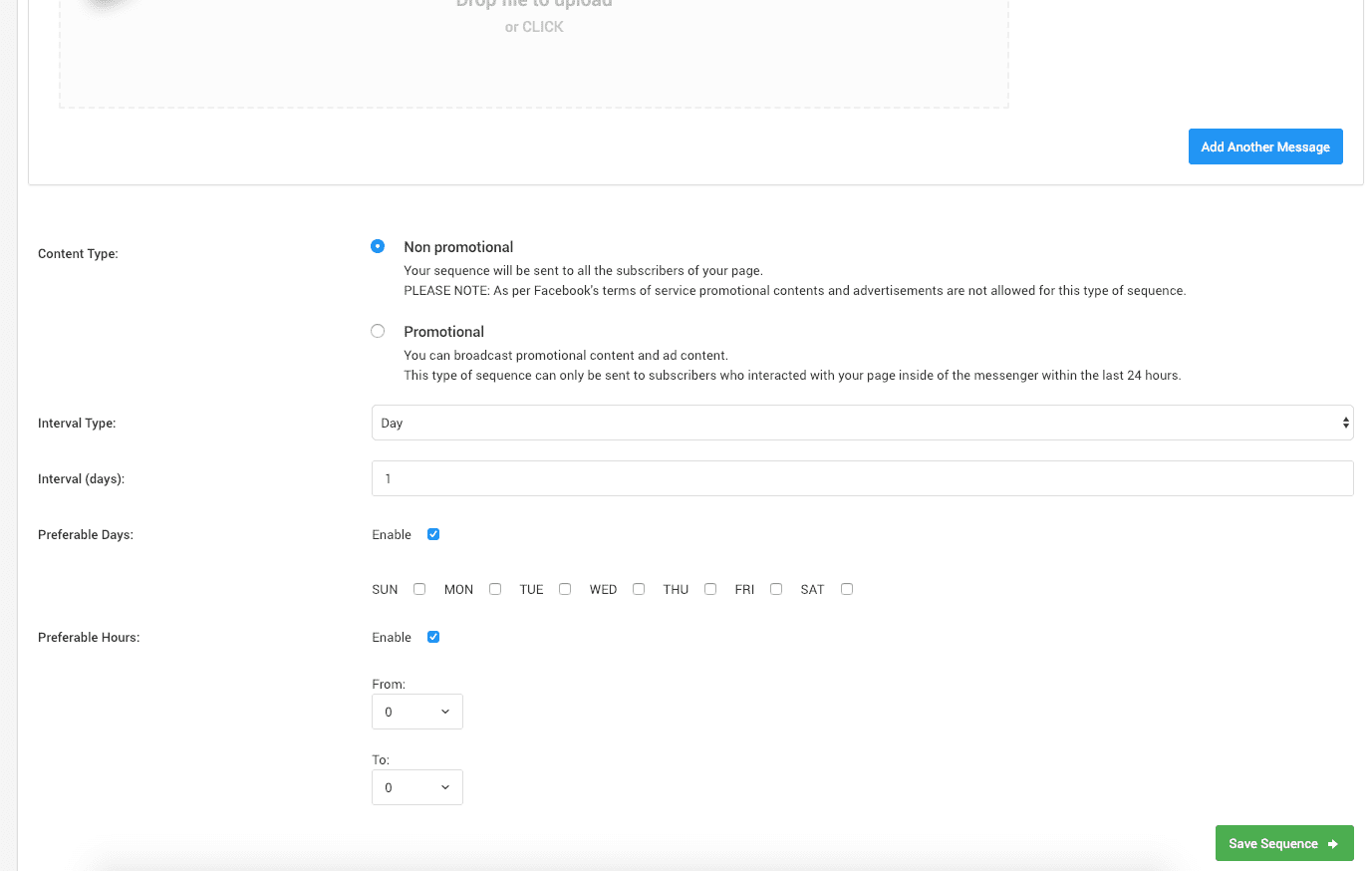1372x871 pixels.
Task: Toggle the Preferable Hours Enable checkbox
Action: [x=433, y=637]
